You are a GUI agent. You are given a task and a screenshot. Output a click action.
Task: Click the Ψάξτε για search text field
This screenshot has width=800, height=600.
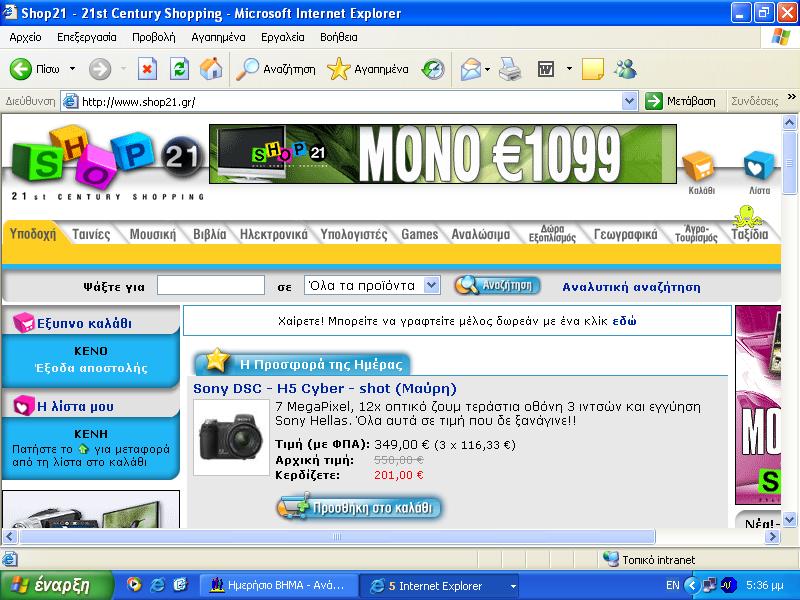(x=211, y=285)
